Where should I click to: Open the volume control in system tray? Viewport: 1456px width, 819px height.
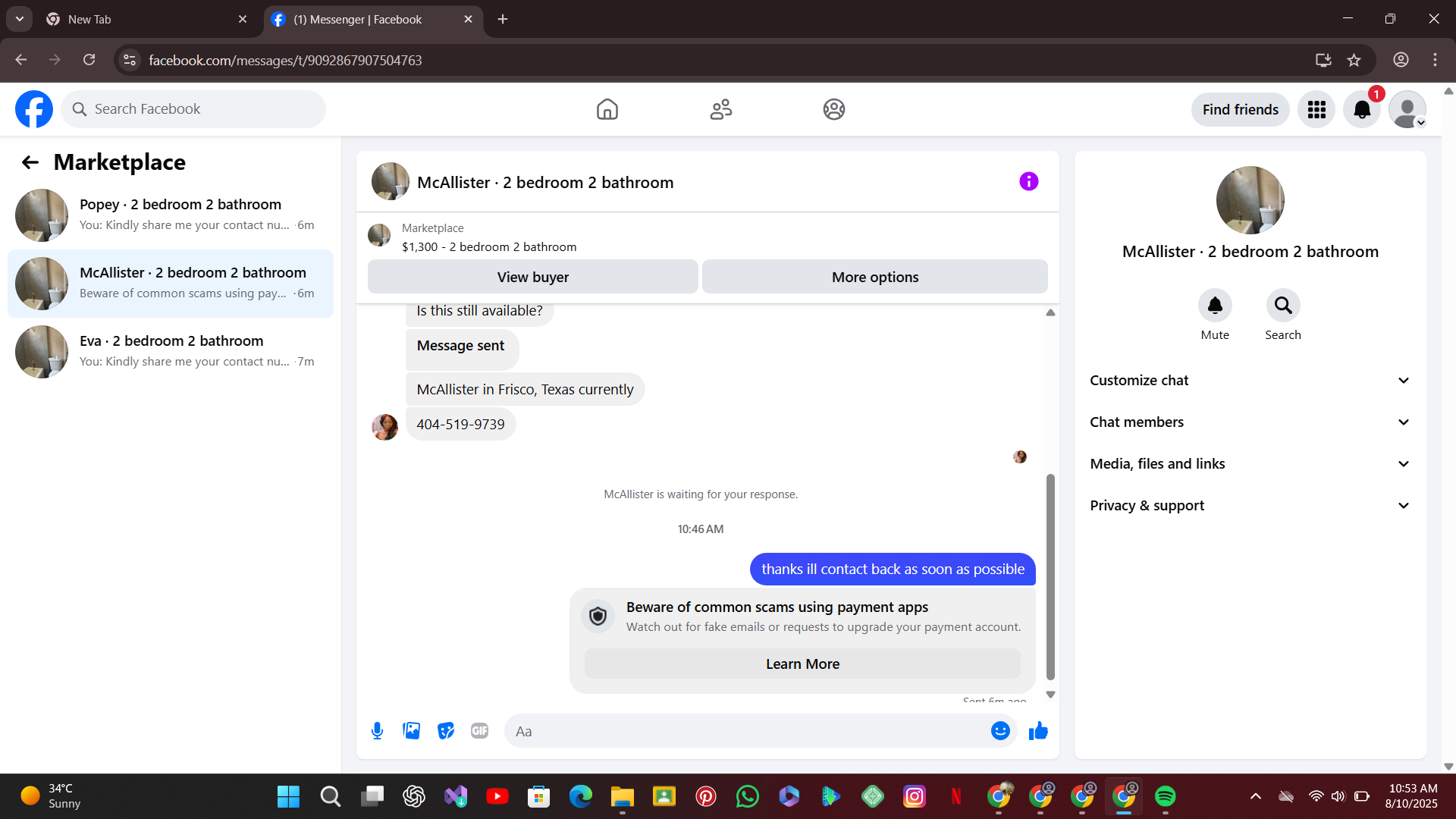[x=1338, y=796]
